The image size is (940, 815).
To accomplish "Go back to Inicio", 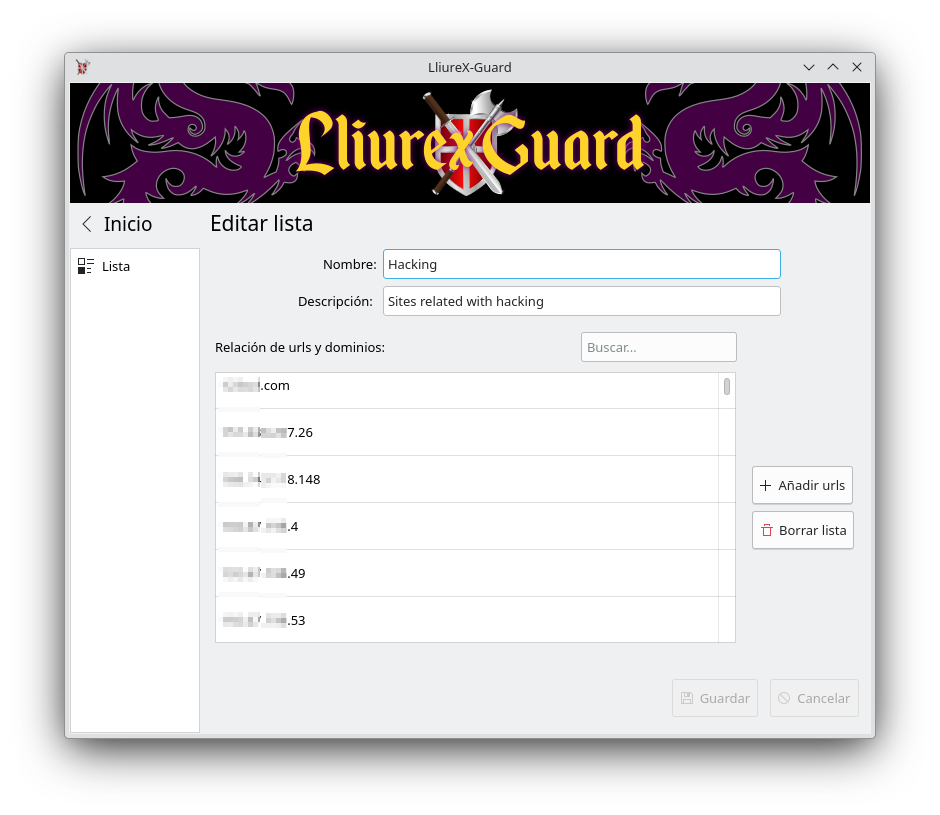I will 117,224.
